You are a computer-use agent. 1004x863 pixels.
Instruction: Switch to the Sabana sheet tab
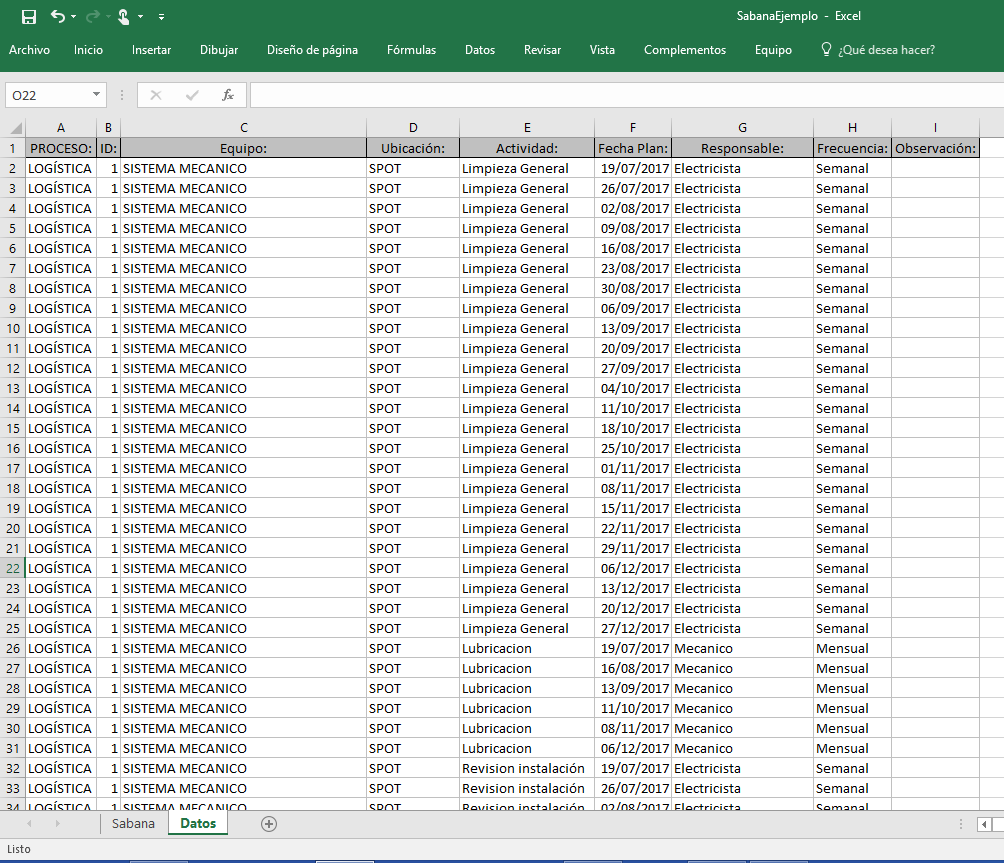tap(133, 824)
